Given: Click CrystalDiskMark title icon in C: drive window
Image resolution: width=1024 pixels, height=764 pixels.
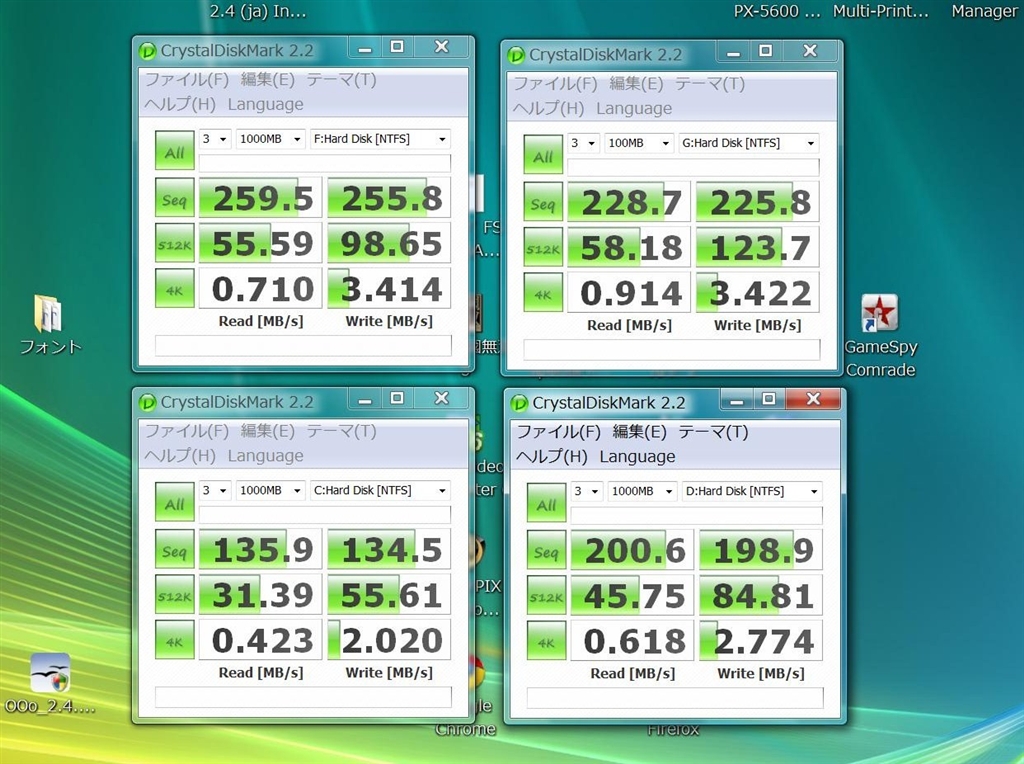Looking at the screenshot, I should 148,402.
